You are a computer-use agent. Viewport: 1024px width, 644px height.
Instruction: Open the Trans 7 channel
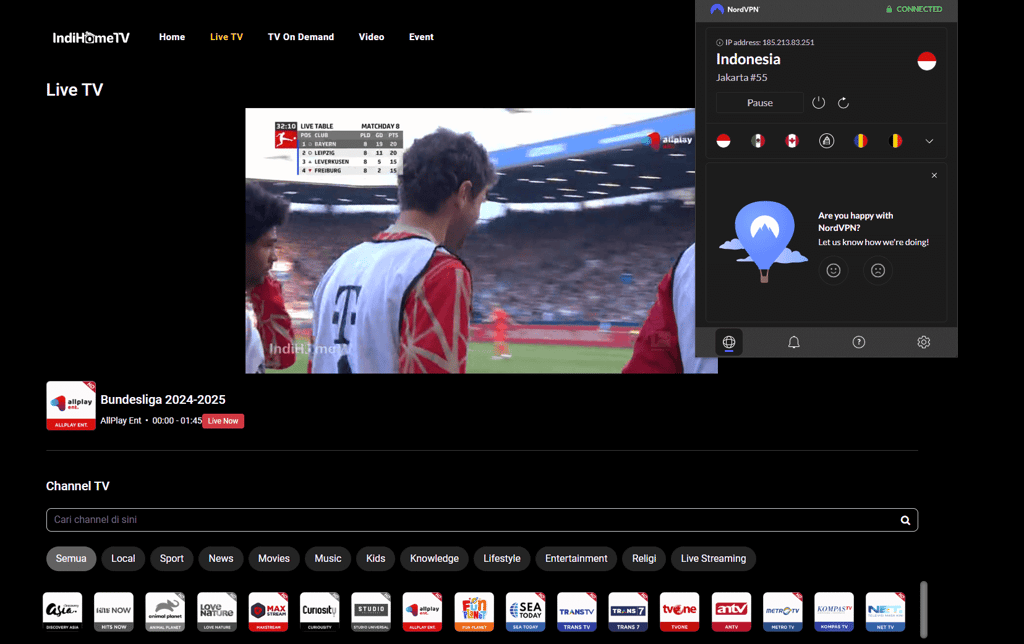click(628, 612)
